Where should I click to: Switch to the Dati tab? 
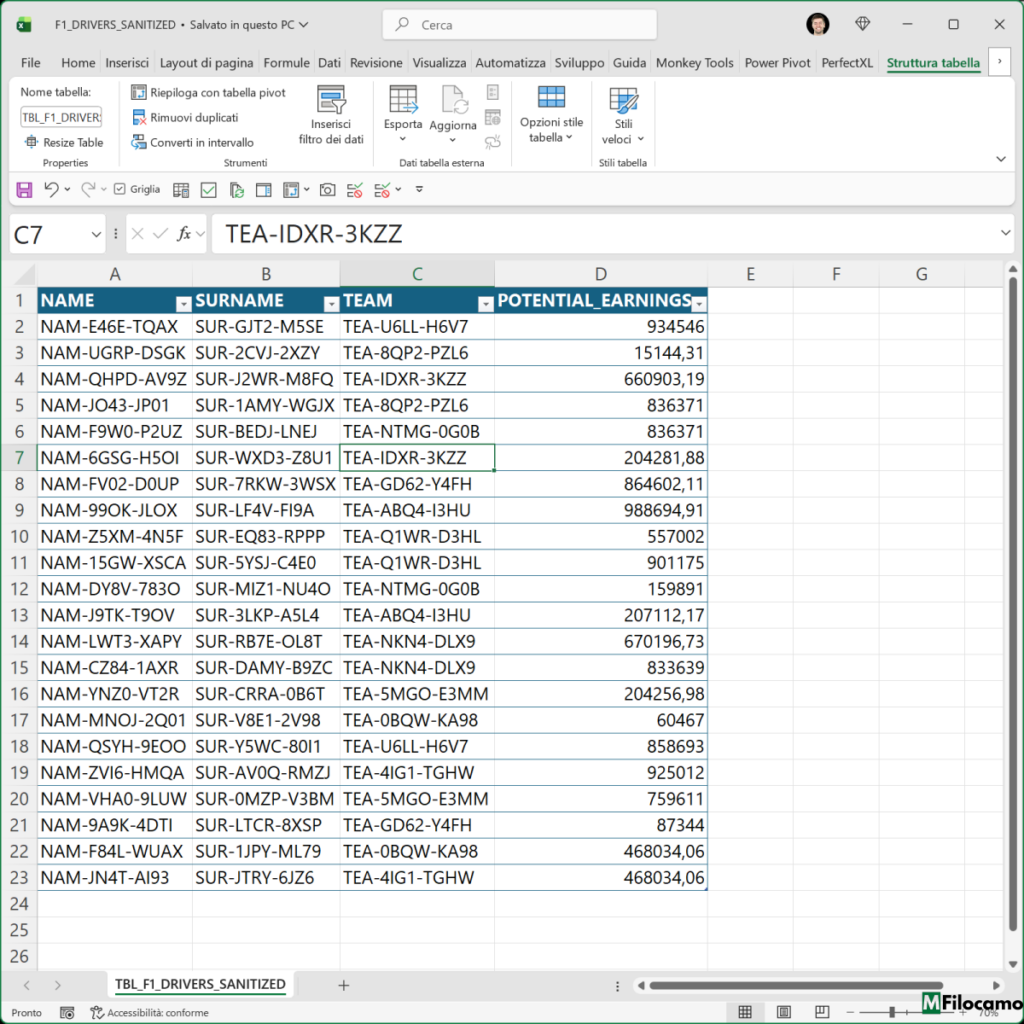(329, 63)
